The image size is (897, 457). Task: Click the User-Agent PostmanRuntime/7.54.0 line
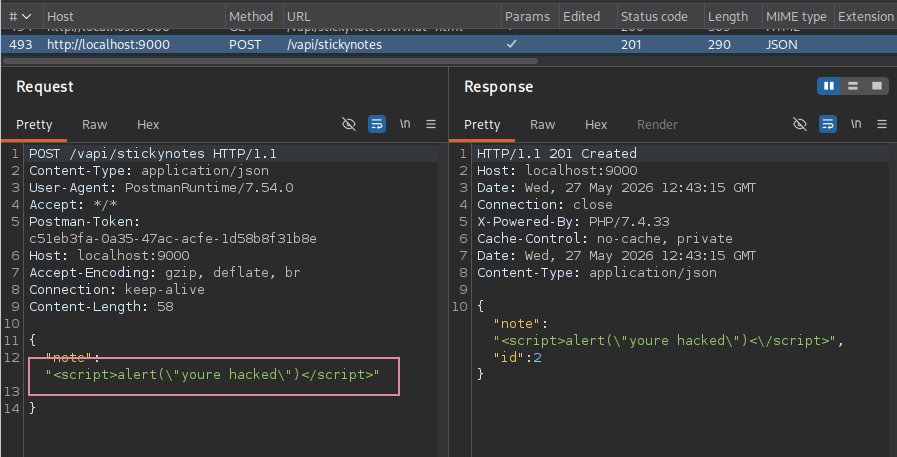[x=161, y=187]
